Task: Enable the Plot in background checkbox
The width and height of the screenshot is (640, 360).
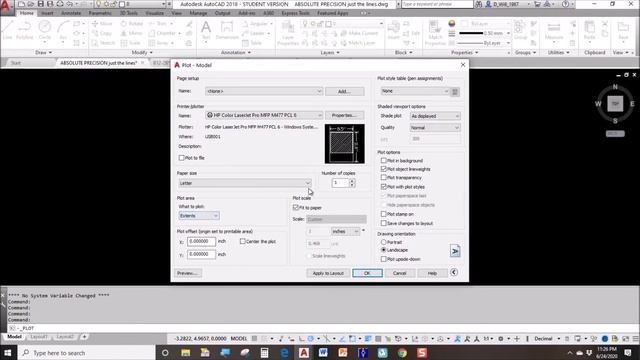Action: pos(384,160)
